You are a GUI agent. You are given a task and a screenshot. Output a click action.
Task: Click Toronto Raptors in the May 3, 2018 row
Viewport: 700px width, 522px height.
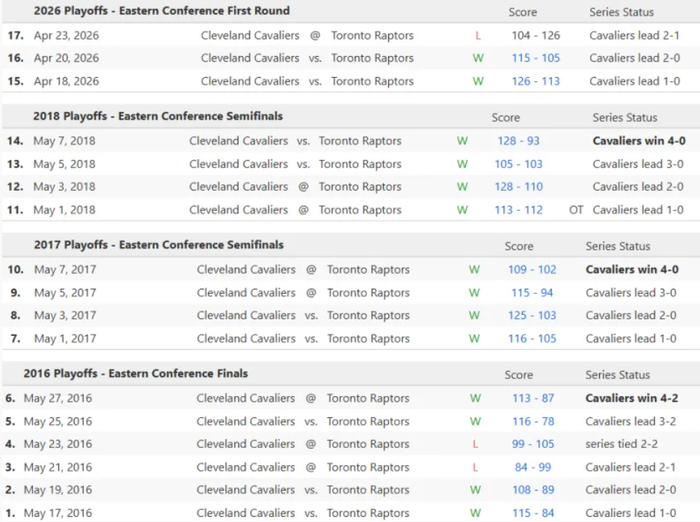(x=360, y=187)
